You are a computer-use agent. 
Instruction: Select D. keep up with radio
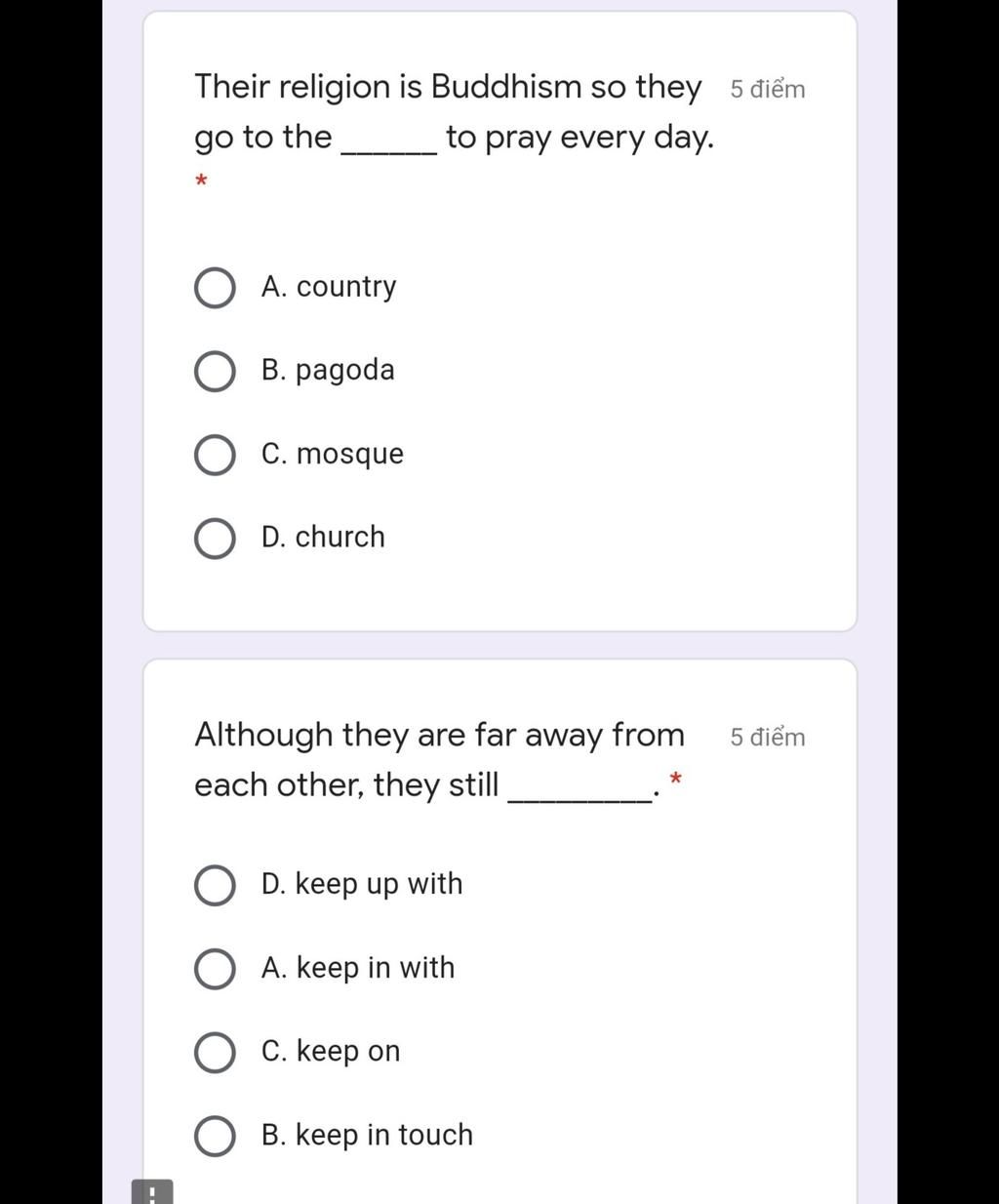pyautogui.click(x=215, y=886)
